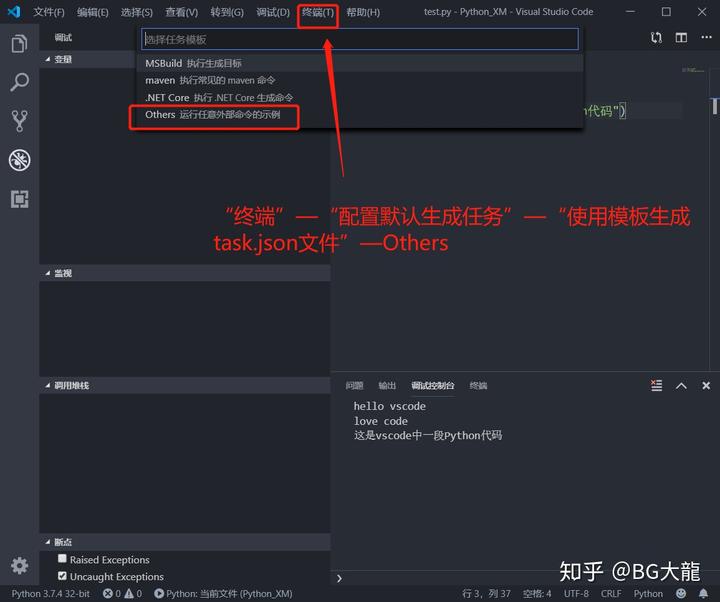The height and width of the screenshot is (602, 720).
Task: Open the Debug view icon
Action: pyautogui.click(x=19, y=160)
